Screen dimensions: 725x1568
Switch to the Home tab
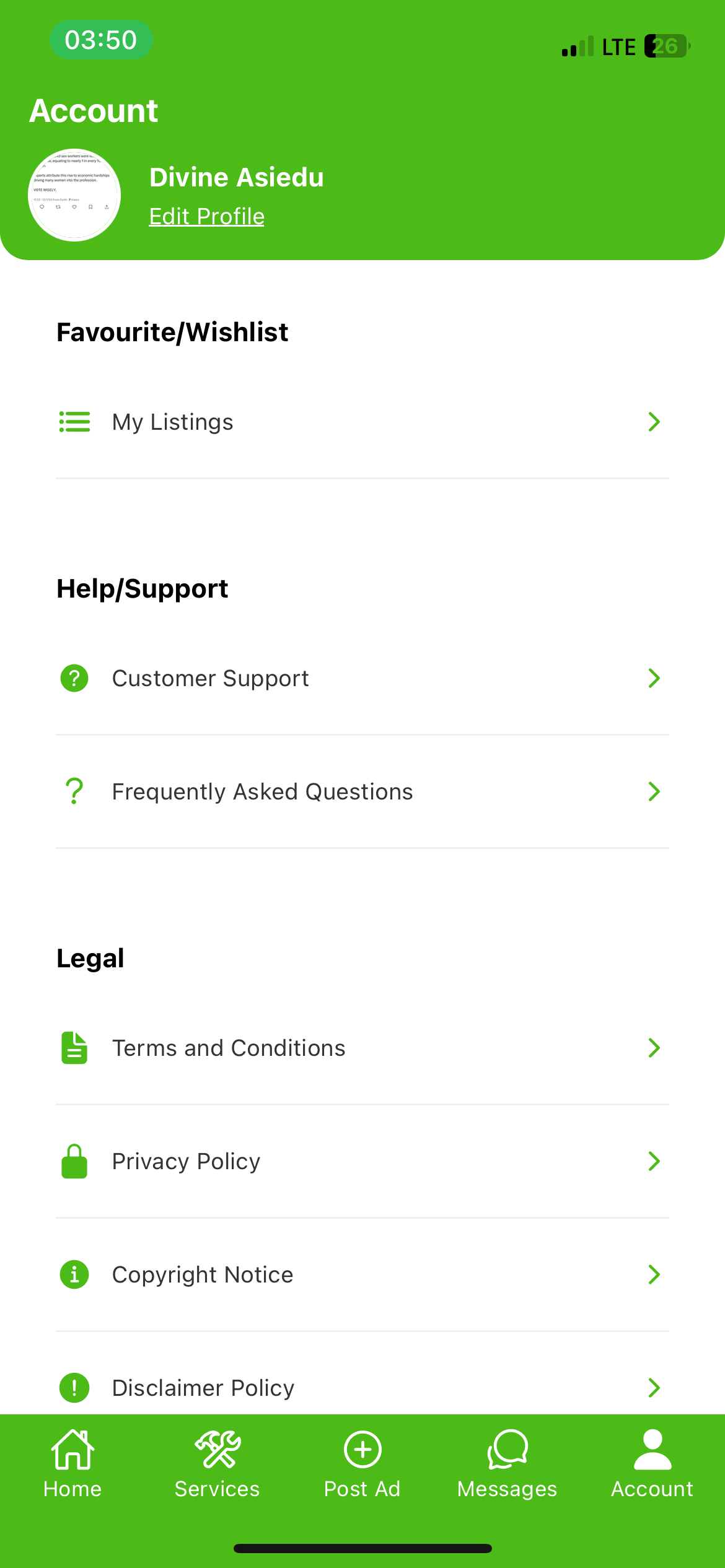[72, 1463]
